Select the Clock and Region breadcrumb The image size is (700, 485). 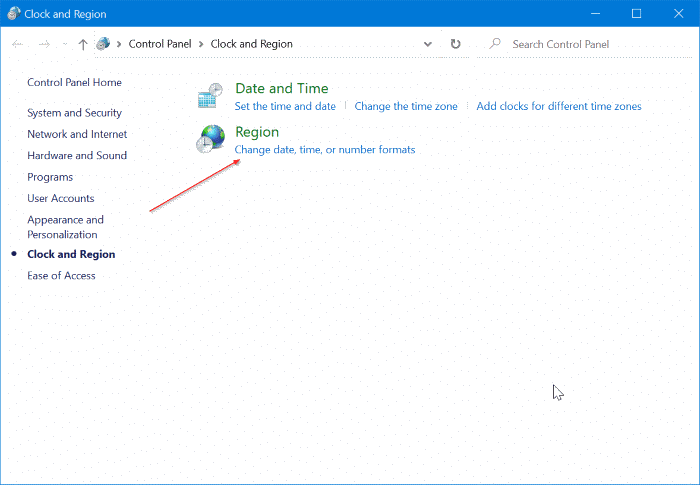click(x=251, y=44)
